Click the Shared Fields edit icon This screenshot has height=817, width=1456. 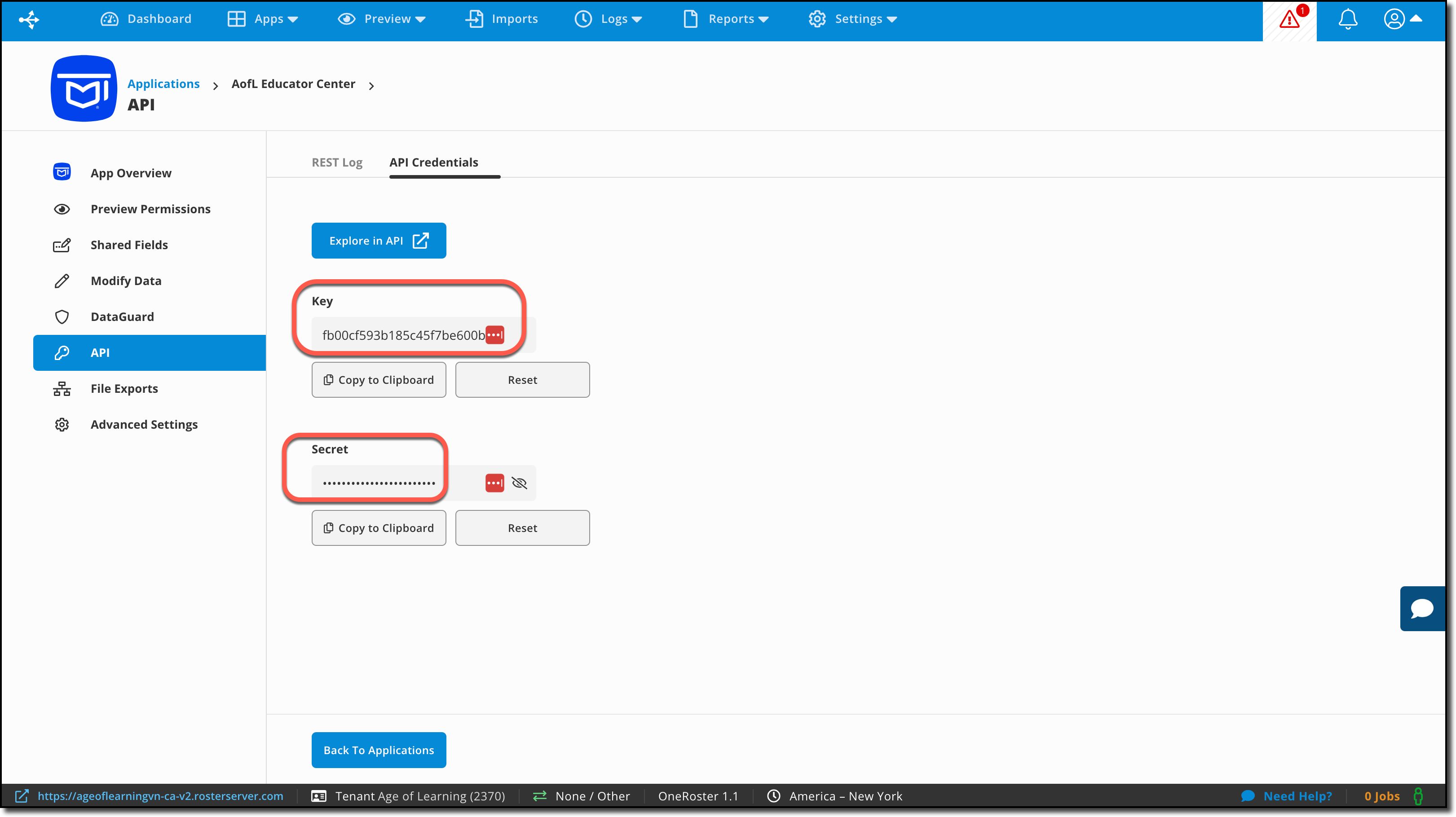(62, 245)
